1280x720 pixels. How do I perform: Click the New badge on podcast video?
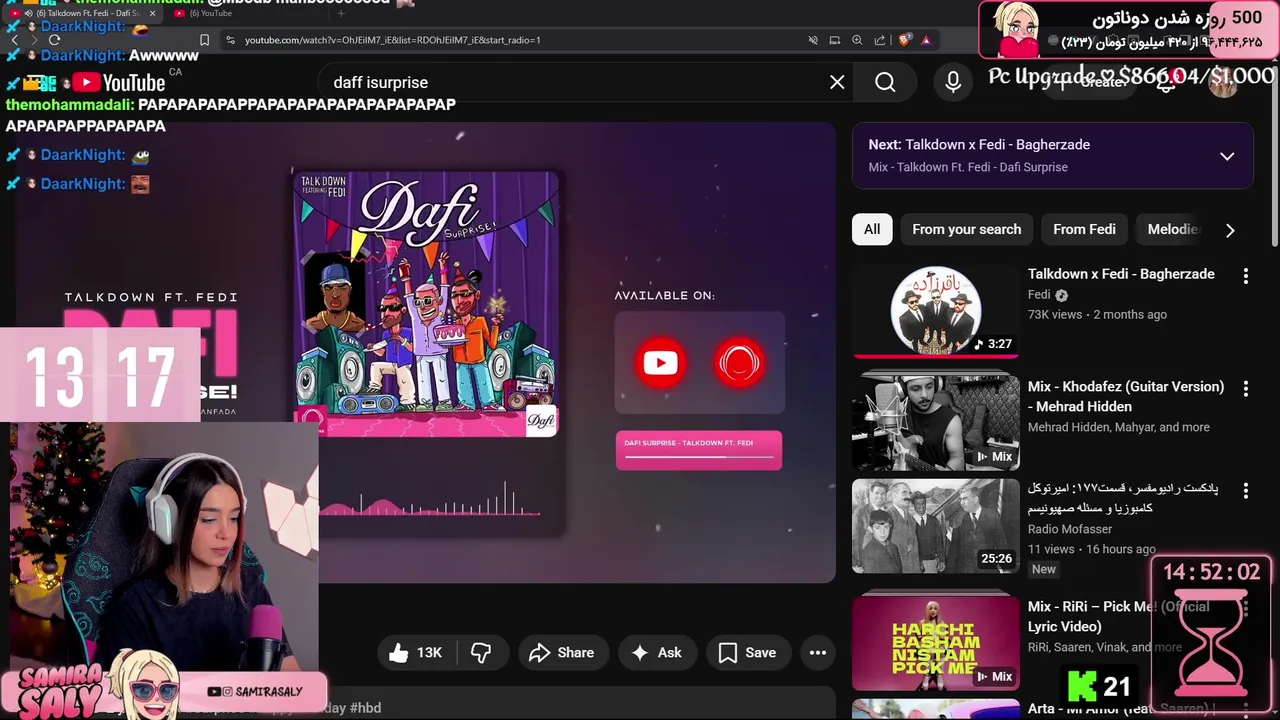click(x=1043, y=569)
